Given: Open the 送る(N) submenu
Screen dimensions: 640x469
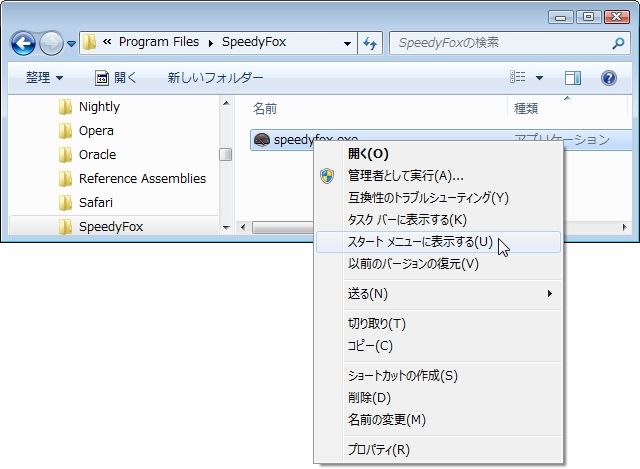Looking at the screenshot, I should (438, 294).
